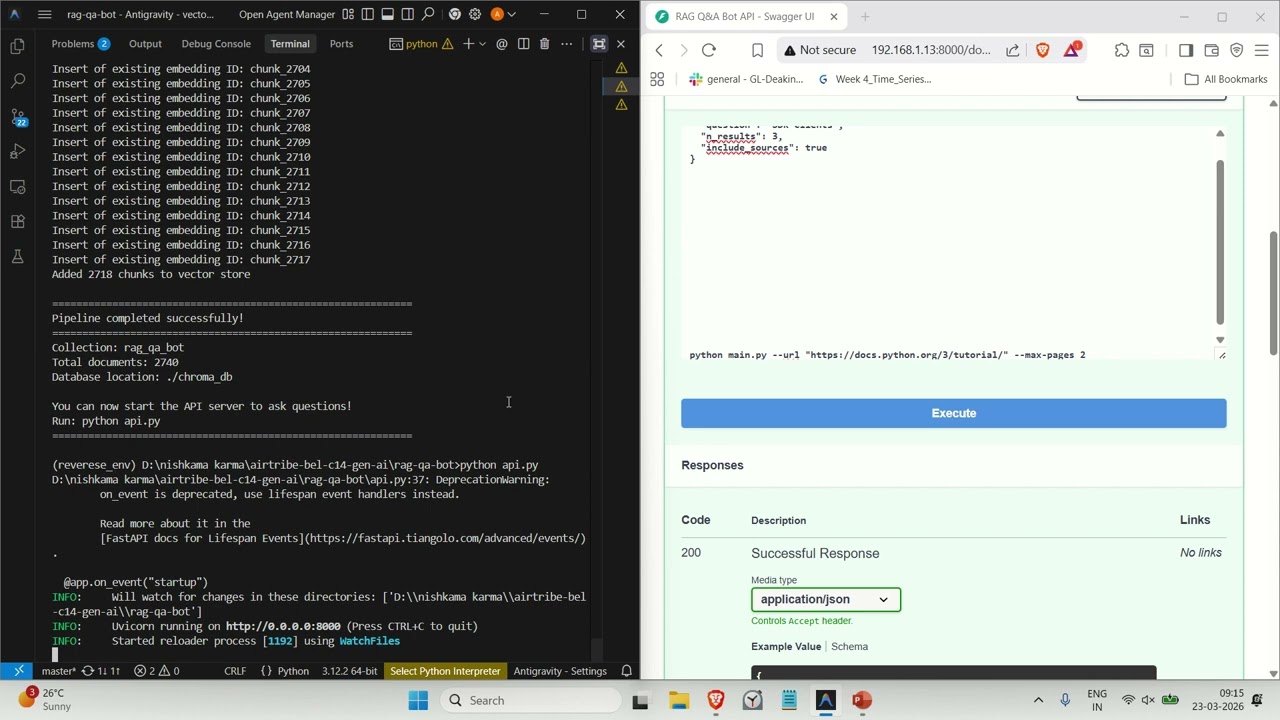Image resolution: width=1280 pixels, height=720 pixels.
Task: Open the Extensions view in the activity bar
Action: [x=17, y=222]
